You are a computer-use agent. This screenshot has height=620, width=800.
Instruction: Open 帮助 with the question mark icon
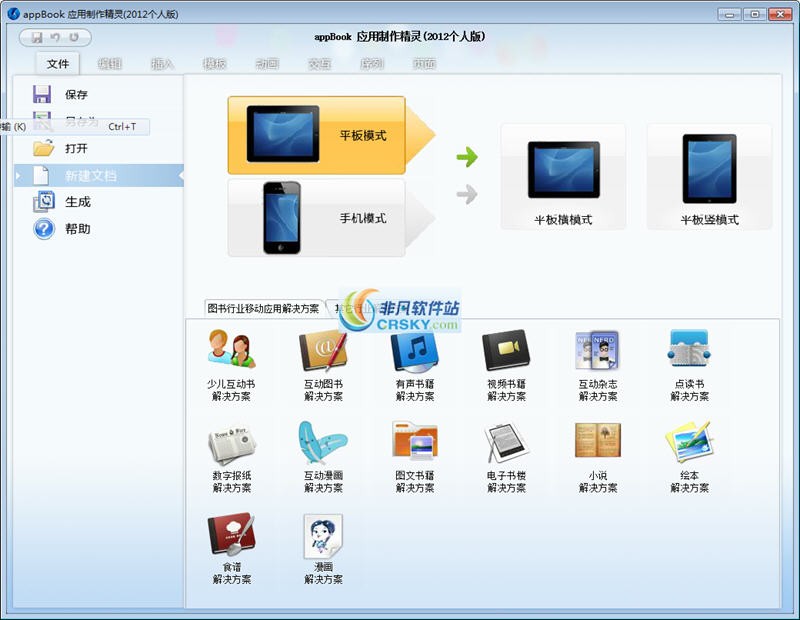pos(98,229)
